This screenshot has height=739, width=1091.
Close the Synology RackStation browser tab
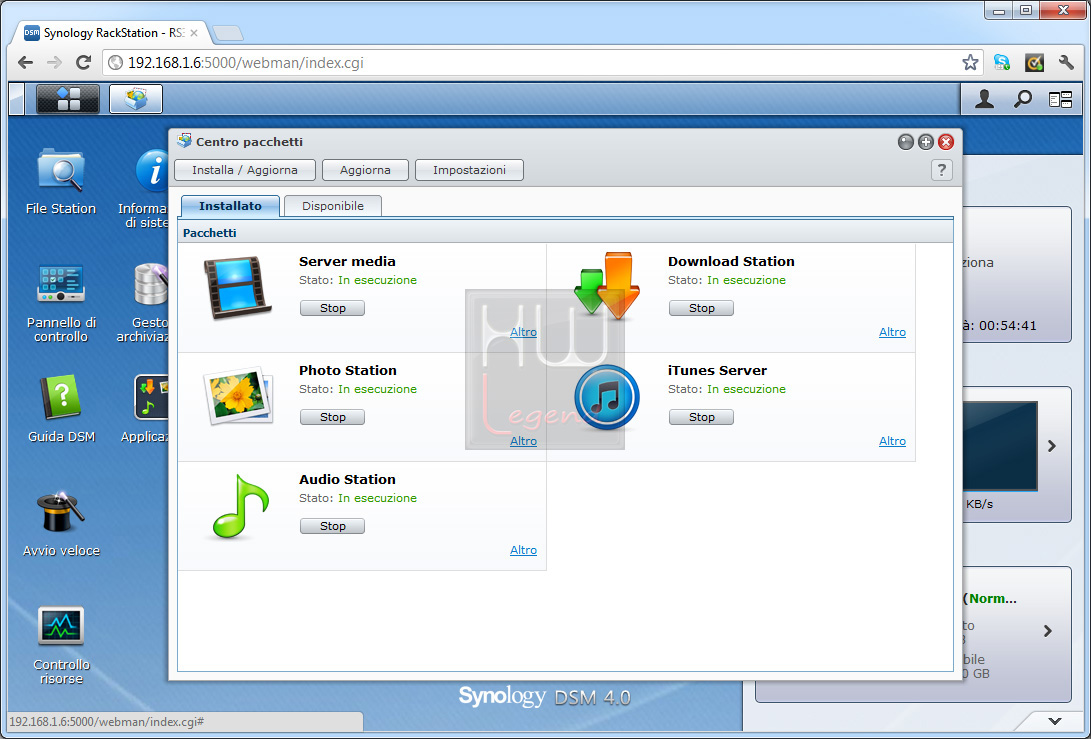[194, 33]
